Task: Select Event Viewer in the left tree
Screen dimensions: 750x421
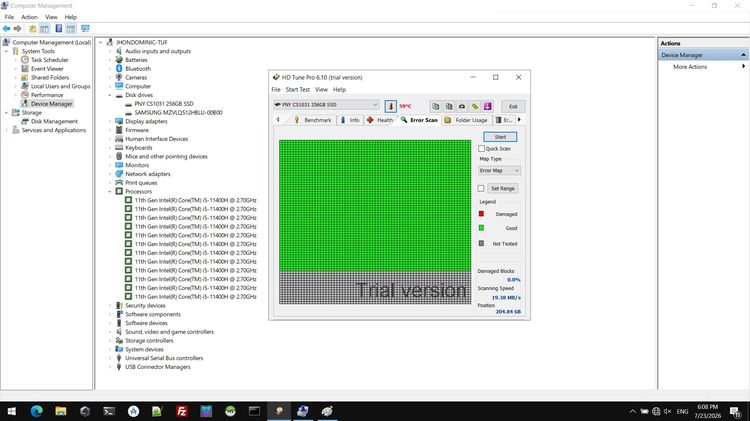Action: [x=47, y=68]
